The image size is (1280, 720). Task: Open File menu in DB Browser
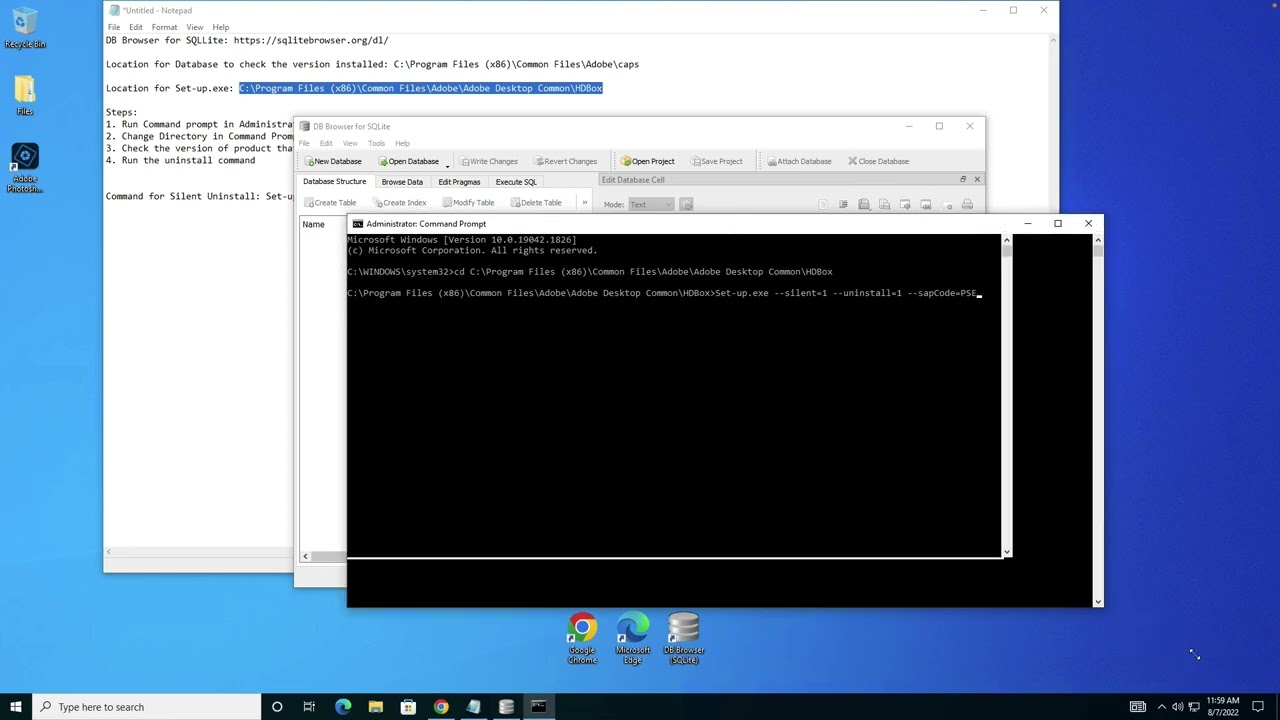304,143
